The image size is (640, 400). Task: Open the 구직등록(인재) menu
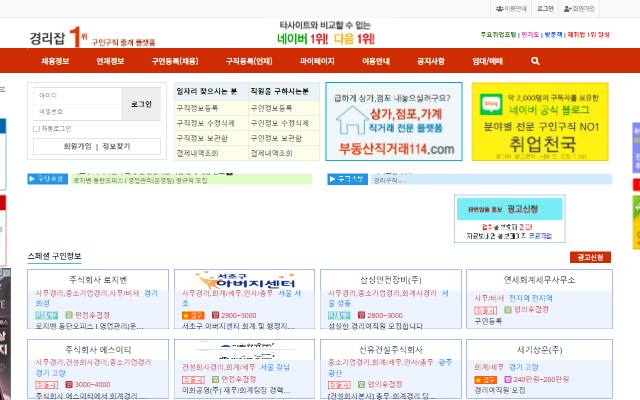click(x=249, y=61)
